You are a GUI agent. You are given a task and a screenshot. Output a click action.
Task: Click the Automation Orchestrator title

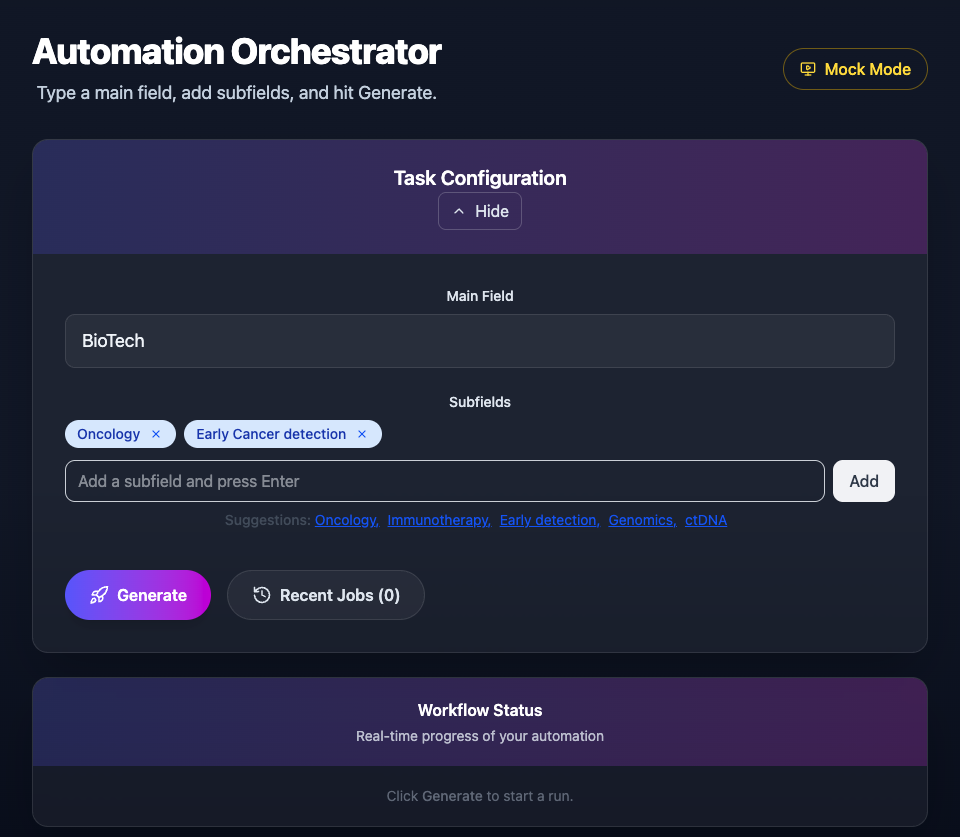pyautogui.click(x=236, y=51)
